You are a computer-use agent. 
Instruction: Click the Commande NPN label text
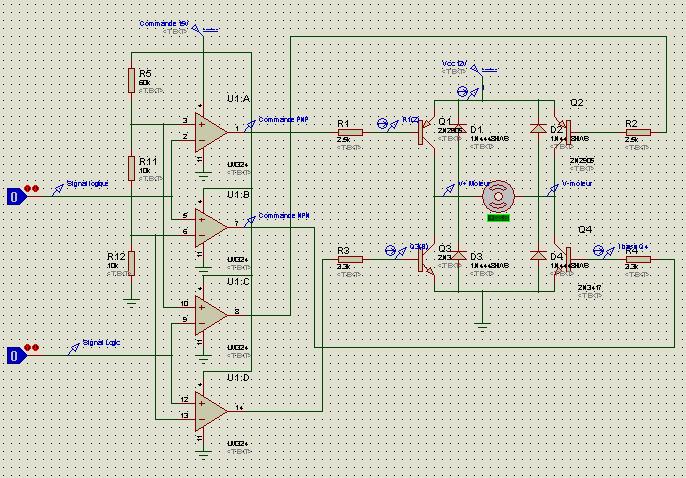point(284,215)
